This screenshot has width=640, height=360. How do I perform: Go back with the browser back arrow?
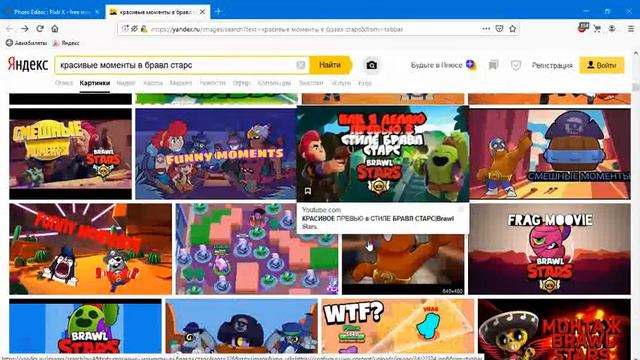[9, 29]
